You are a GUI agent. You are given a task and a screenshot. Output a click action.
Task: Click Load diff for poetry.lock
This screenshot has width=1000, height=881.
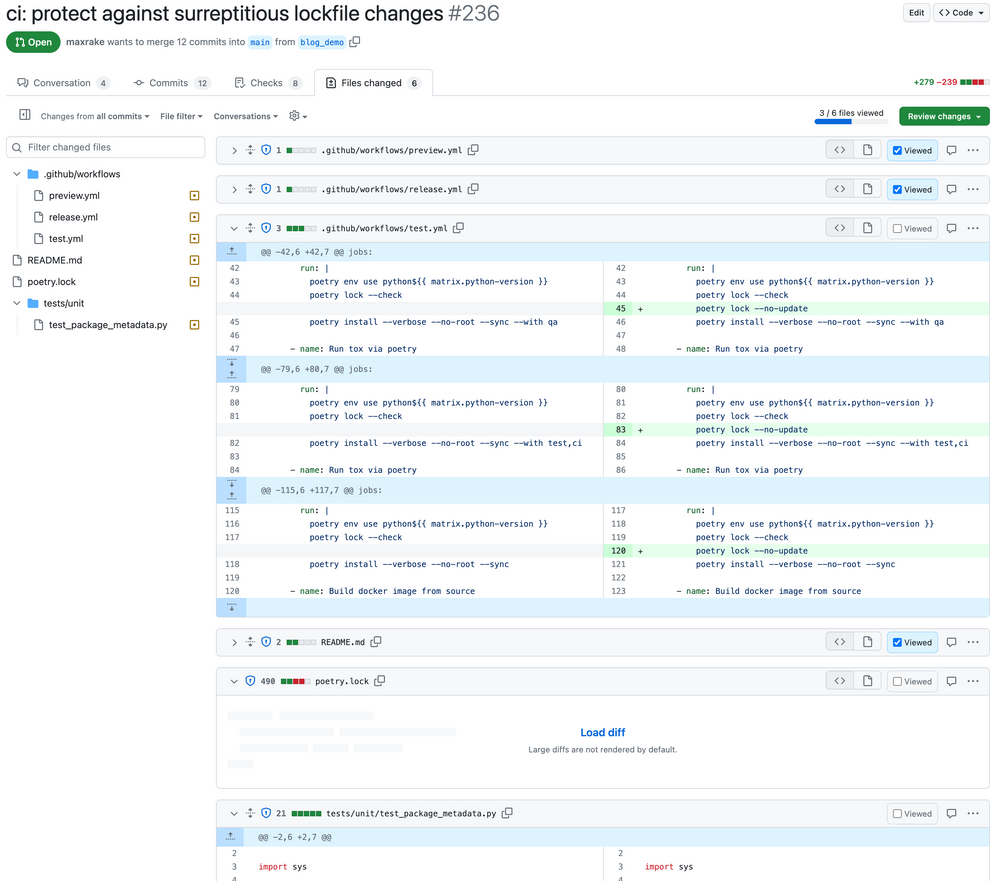point(602,732)
